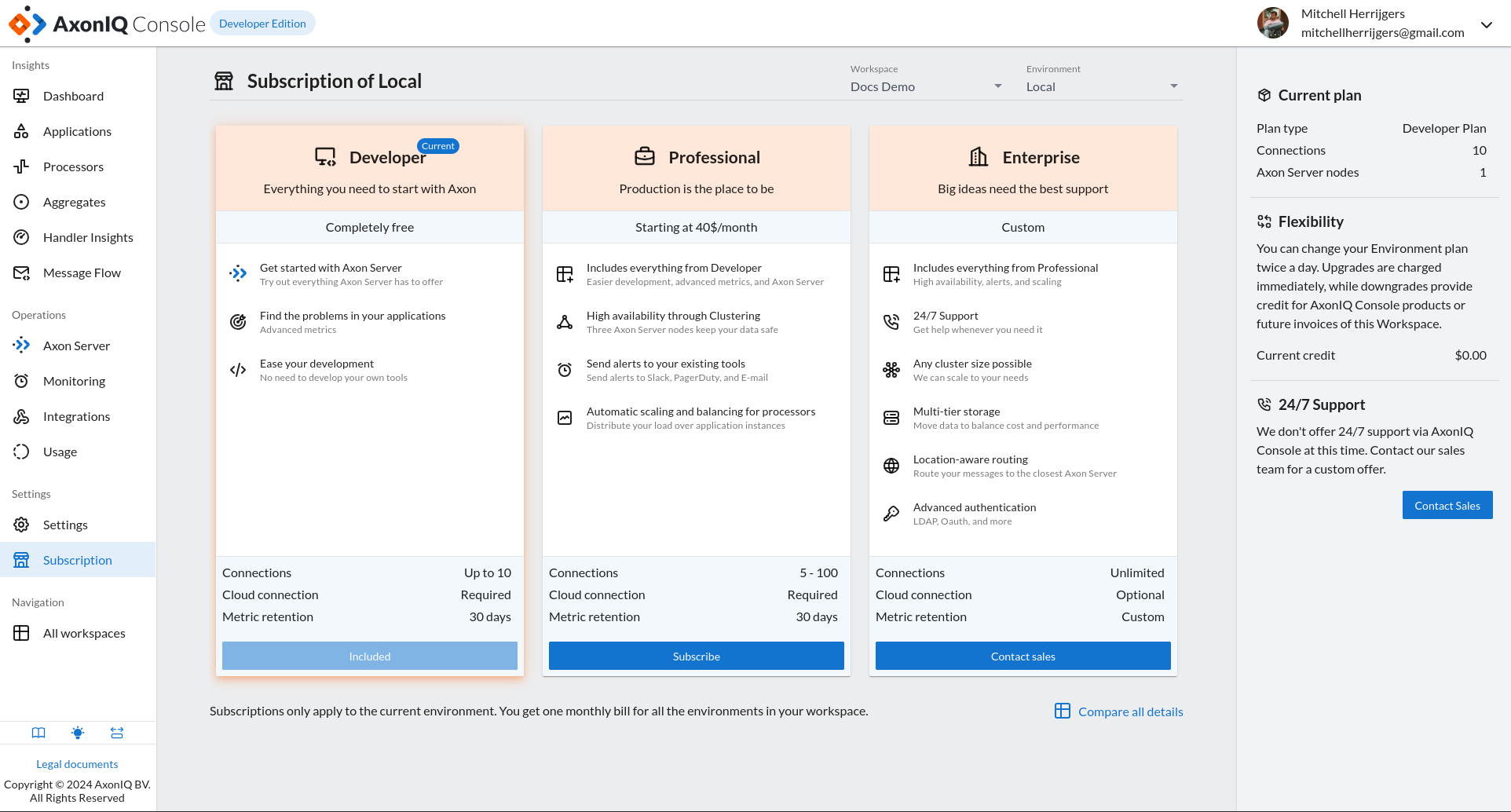This screenshot has height=812, width=1511.
Task: Click the Developer Edition badge
Action: [262, 24]
